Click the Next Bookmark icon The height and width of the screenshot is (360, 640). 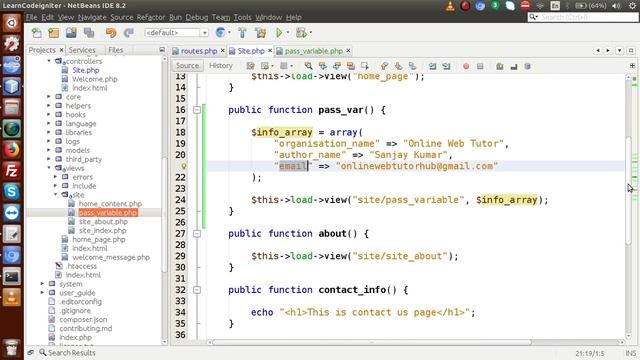[x=398, y=66]
